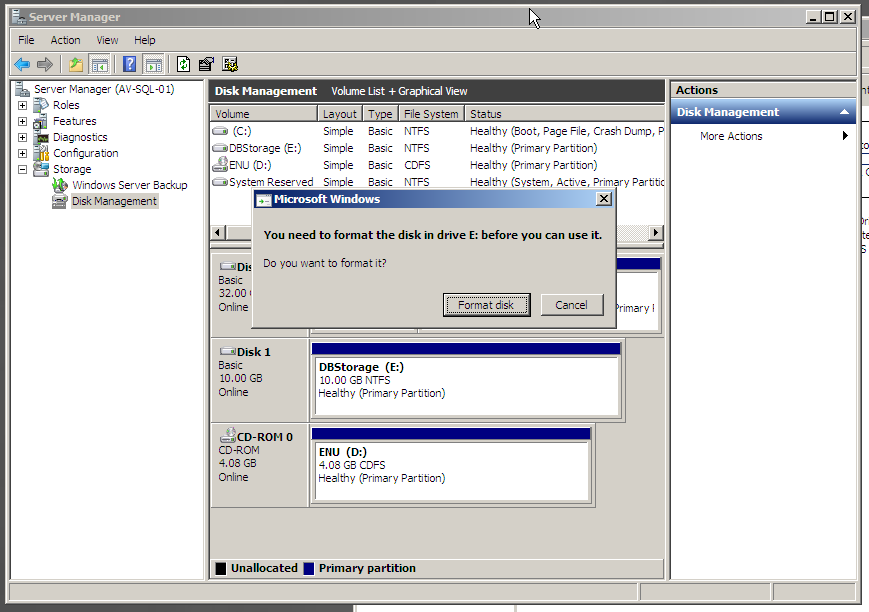Screen dimensions: 869x612
Task: Click the gray Forward arrow in the toolbar
Action: (x=44, y=65)
